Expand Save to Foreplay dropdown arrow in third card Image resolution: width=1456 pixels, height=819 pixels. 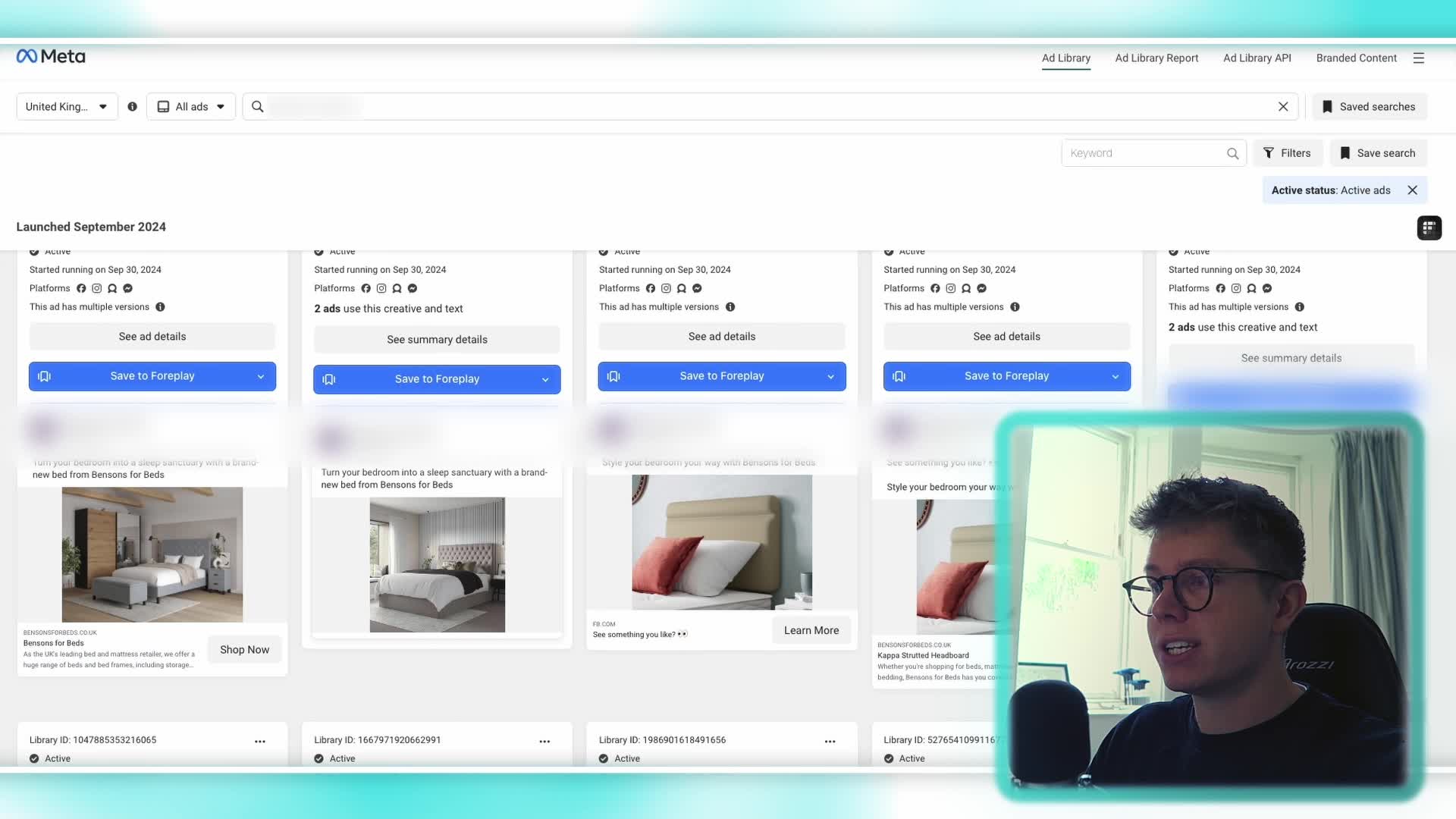pos(830,377)
